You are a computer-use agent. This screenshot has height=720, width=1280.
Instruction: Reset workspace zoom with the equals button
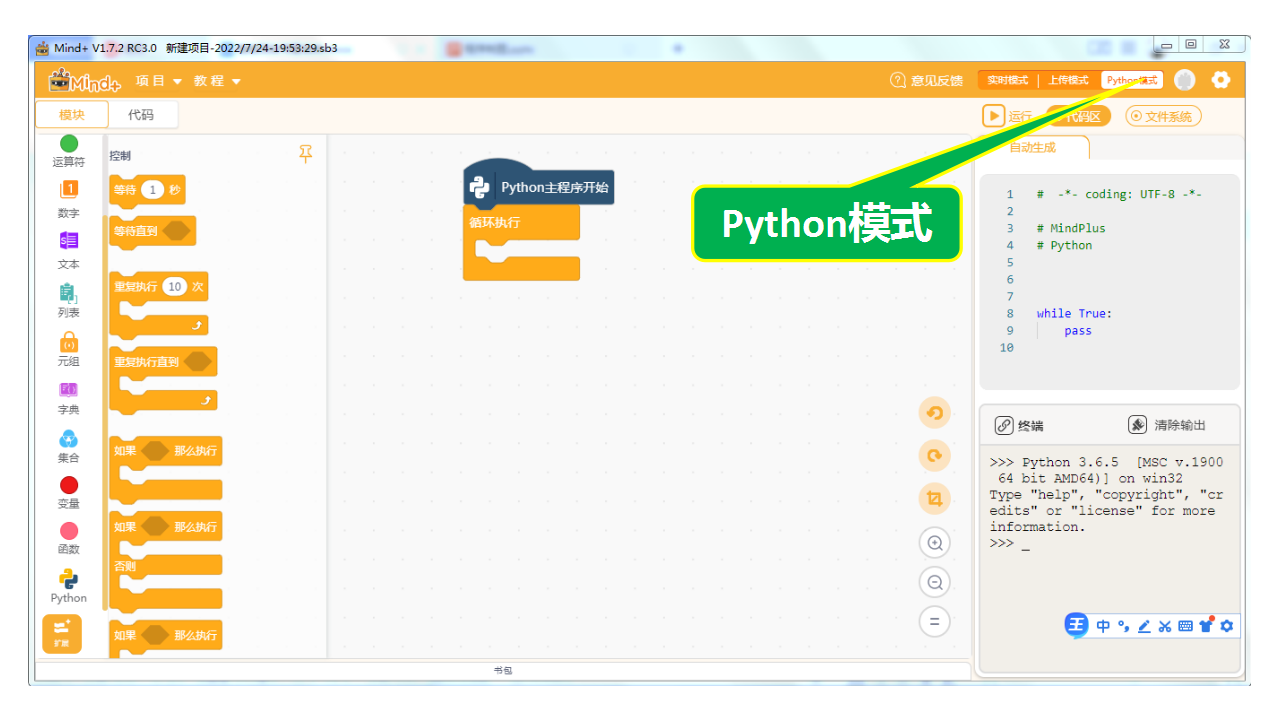[x=935, y=622]
